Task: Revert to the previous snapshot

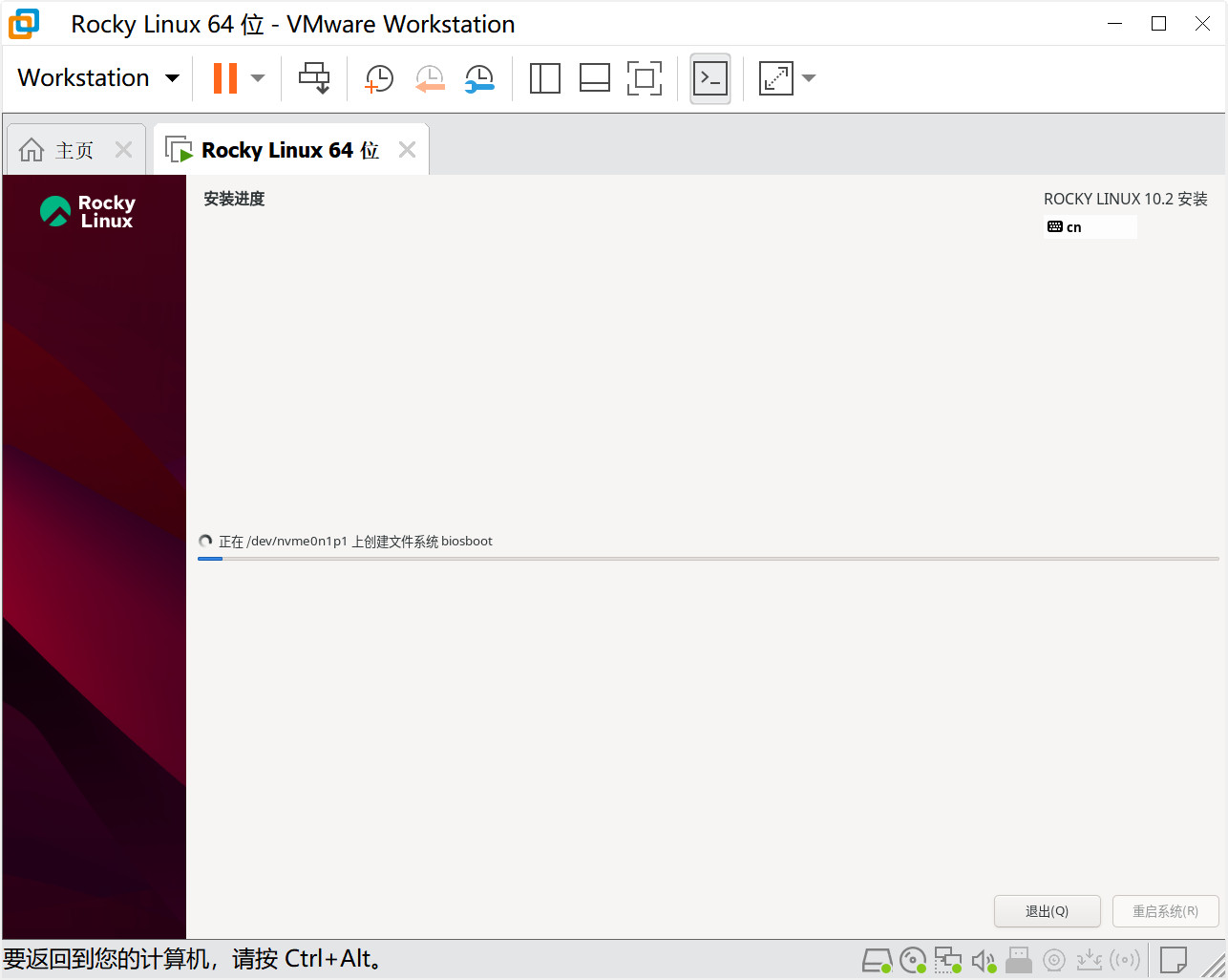Action: click(430, 78)
